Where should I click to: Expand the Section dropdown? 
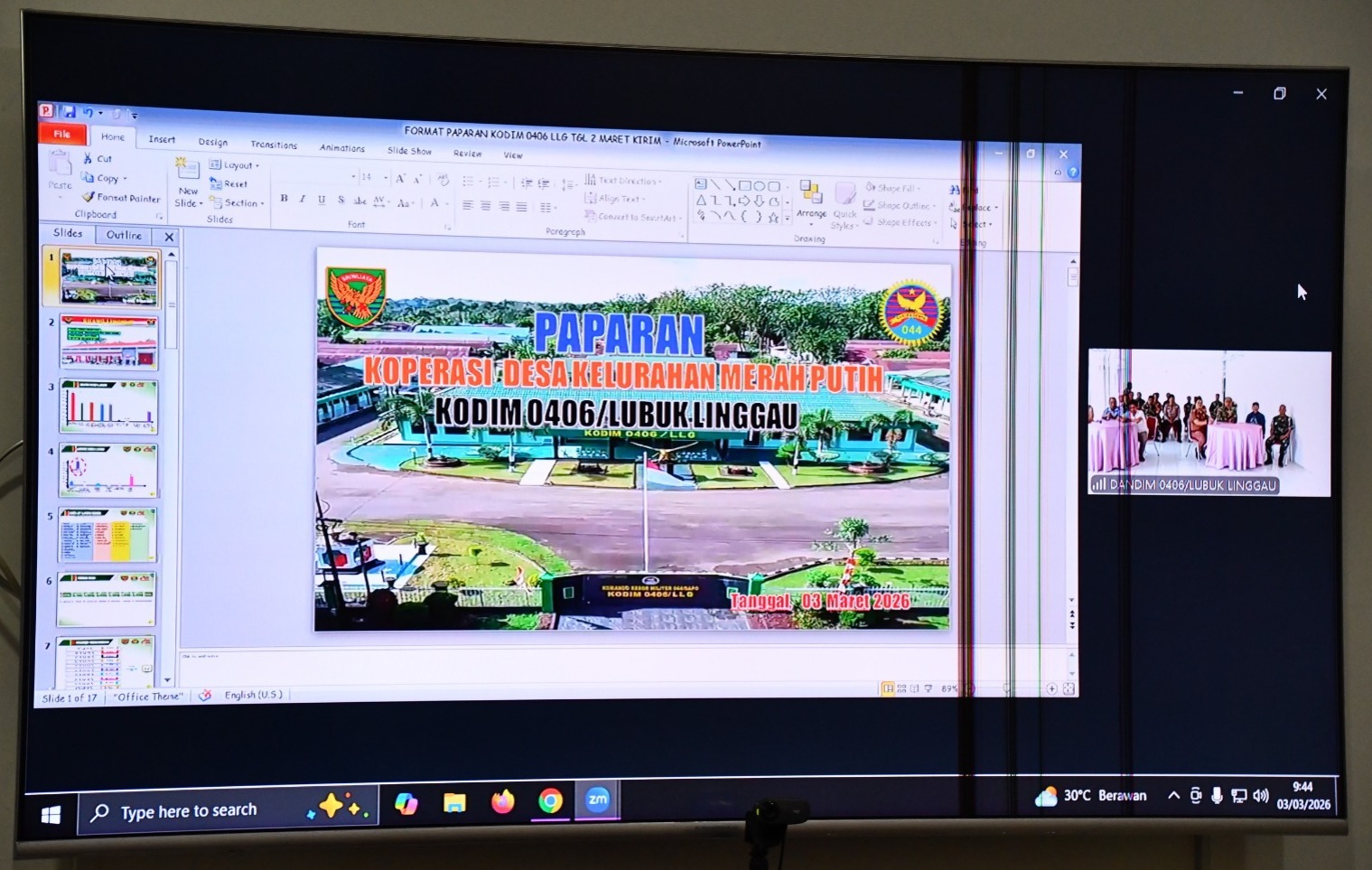(x=238, y=203)
